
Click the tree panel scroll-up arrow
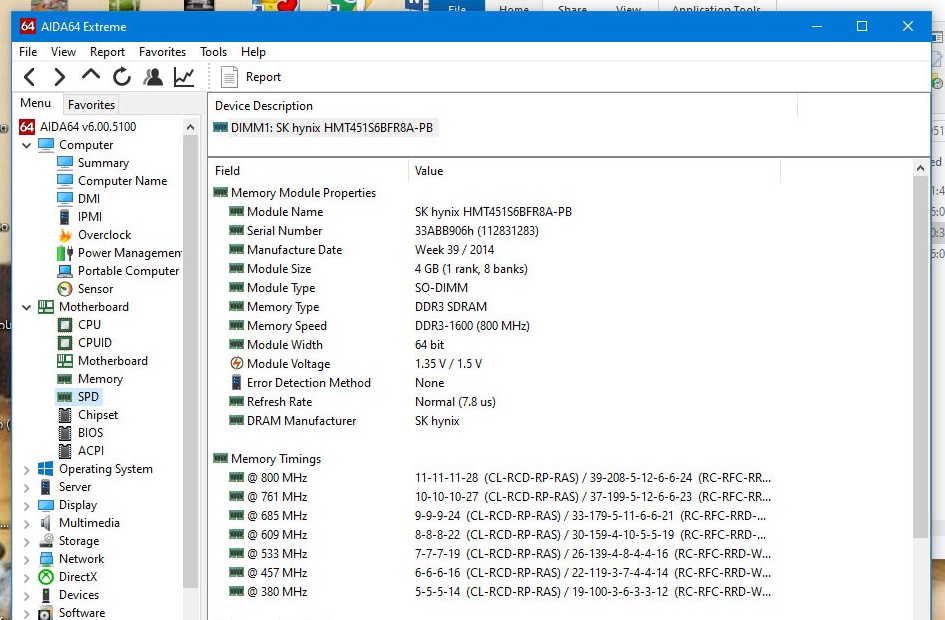190,127
